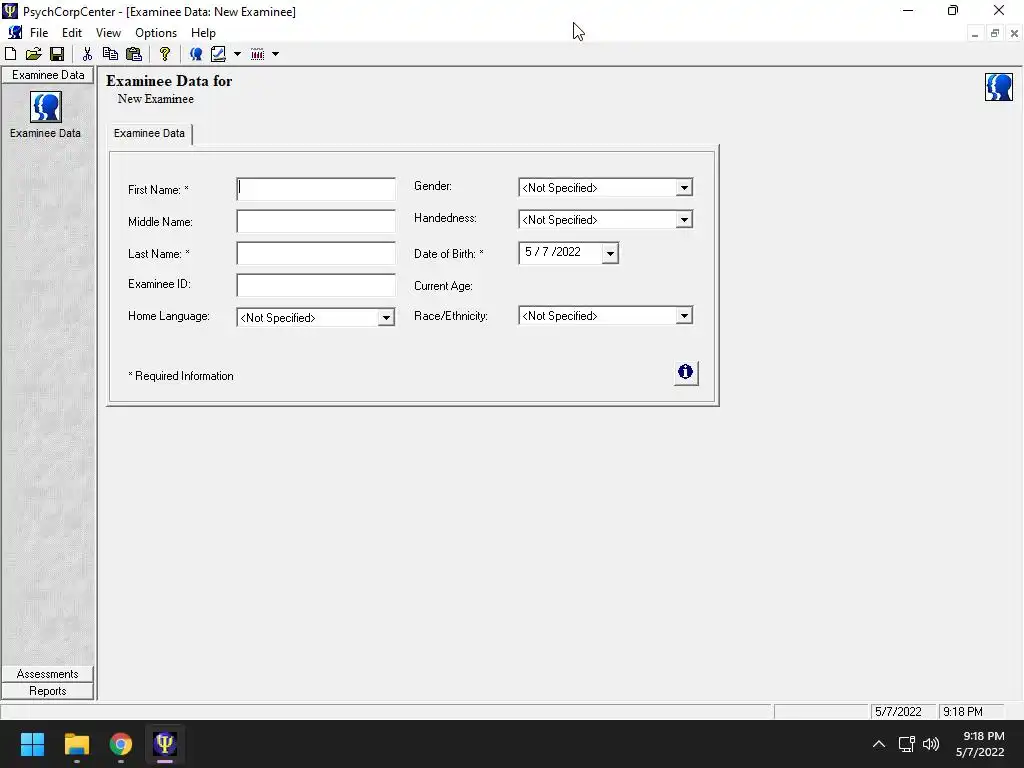Open File Explorer from taskbar

[76, 744]
